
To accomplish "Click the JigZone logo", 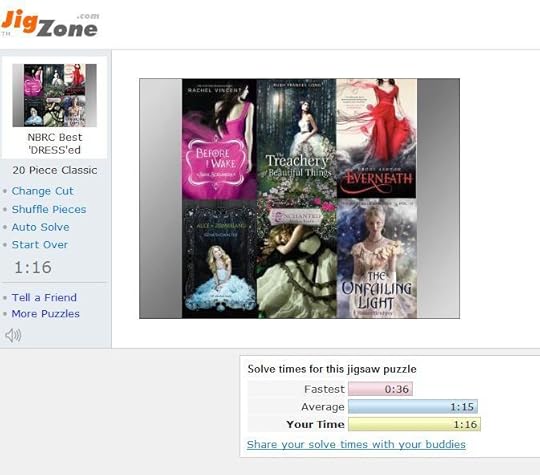I will (50, 23).
